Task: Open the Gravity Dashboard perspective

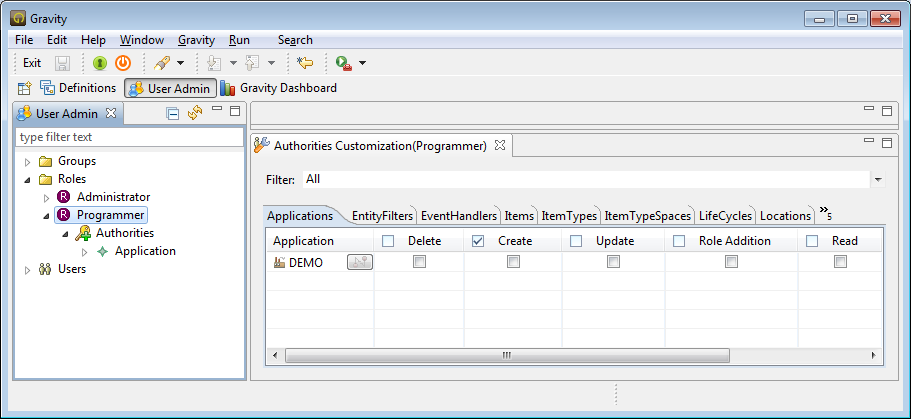Action: (279, 88)
